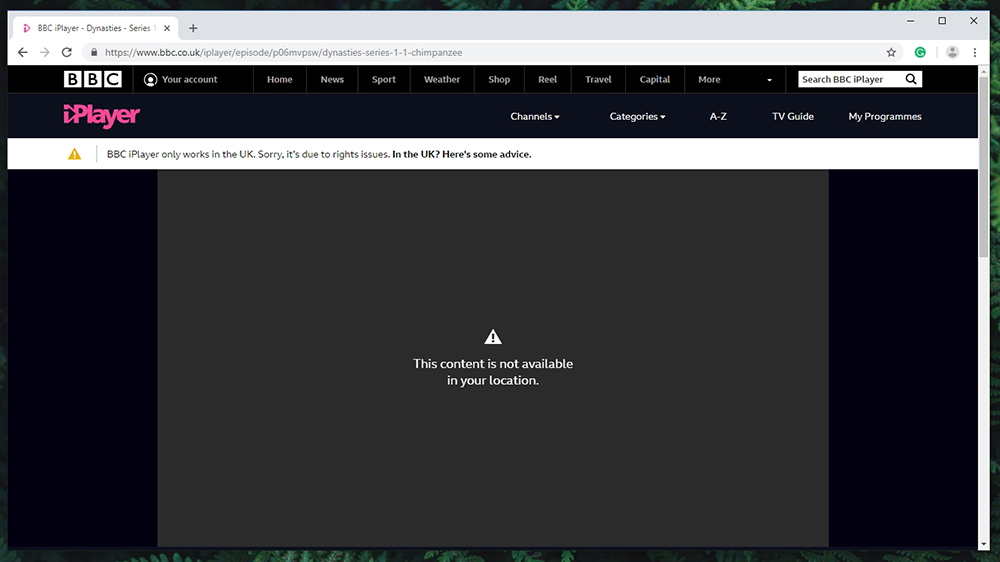Expand the More menu
Screen dimensions: 1000x562
click(x=735, y=79)
